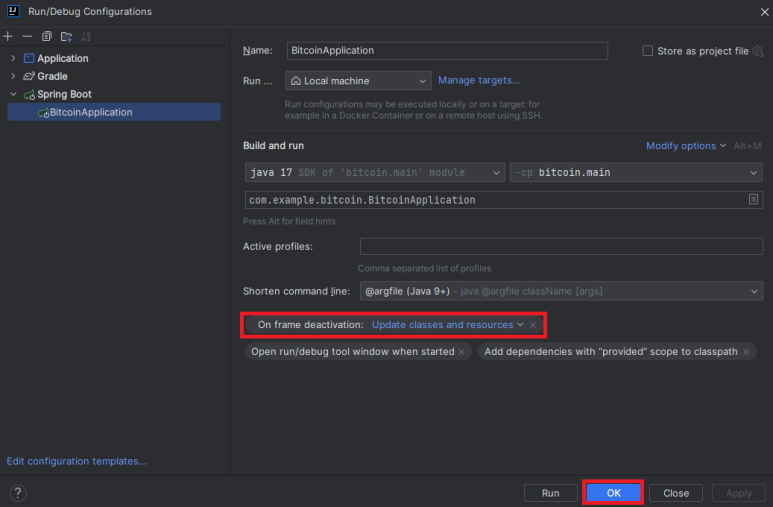Viewport: 773px width, 507px height.
Task: Click into the Name input field
Action: point(447,51)
